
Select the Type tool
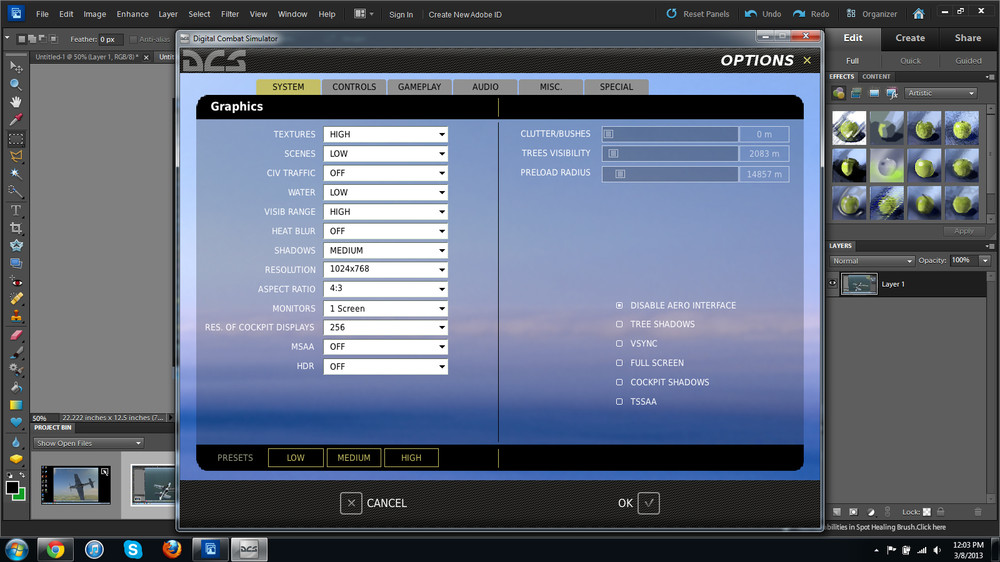pos(16,210)
